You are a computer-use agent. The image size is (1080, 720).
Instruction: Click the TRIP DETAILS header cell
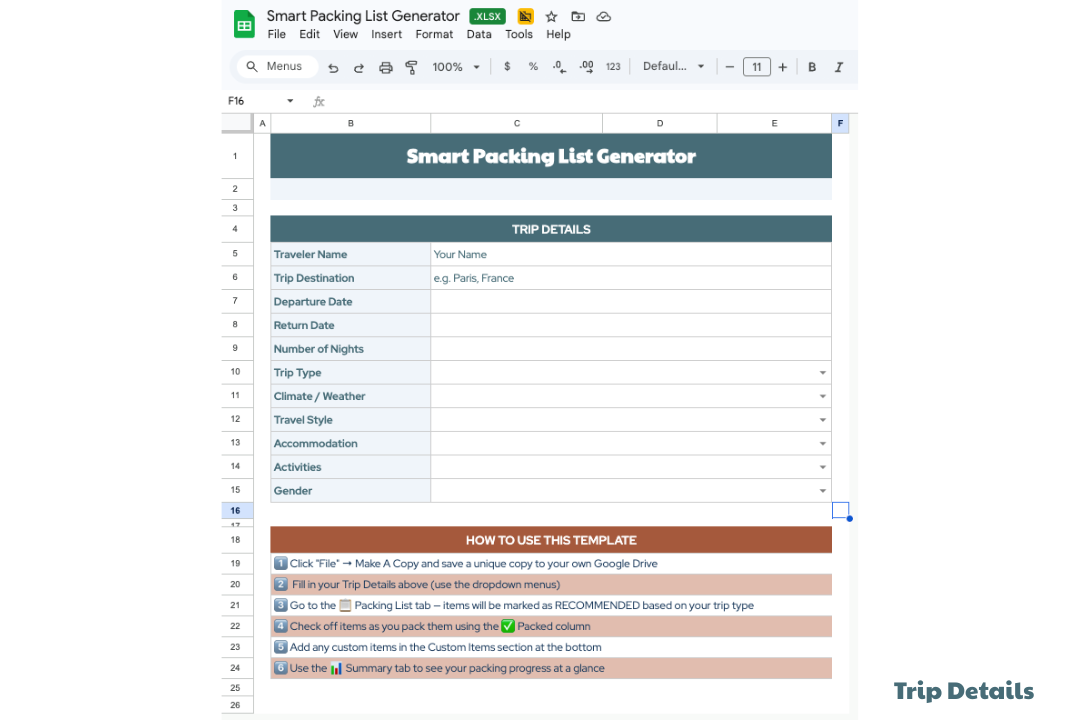pos(551,229)
